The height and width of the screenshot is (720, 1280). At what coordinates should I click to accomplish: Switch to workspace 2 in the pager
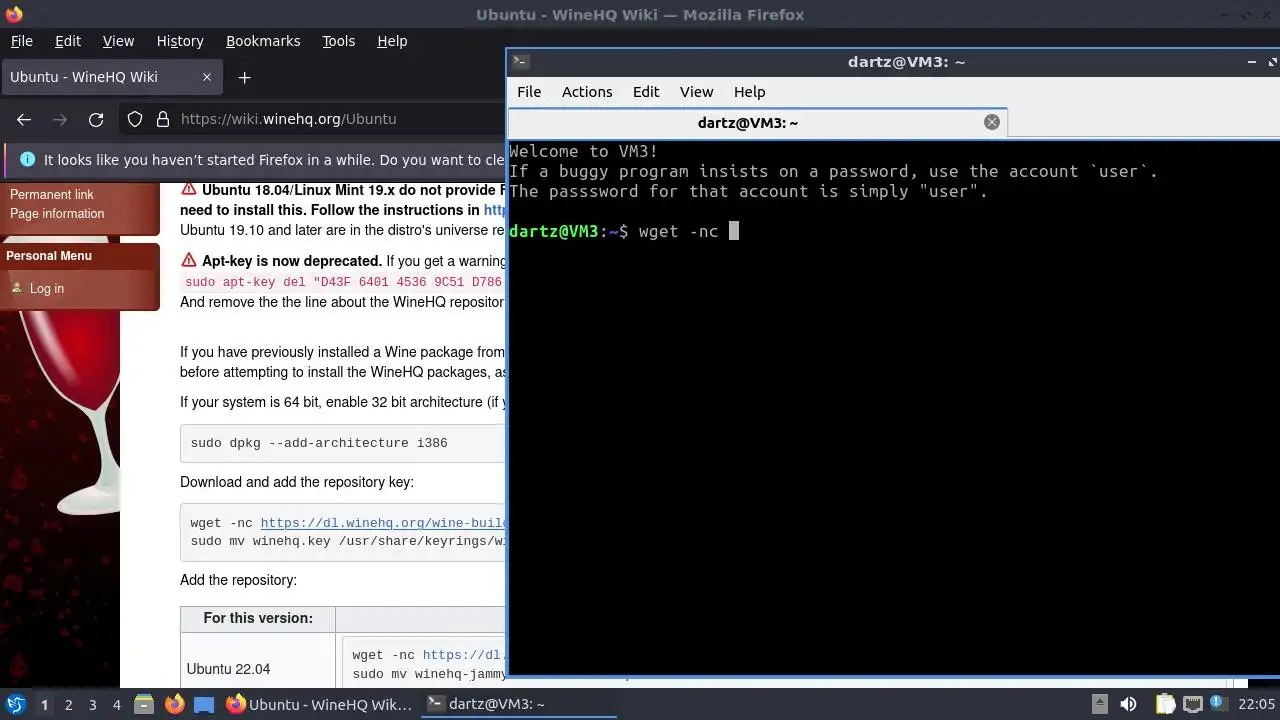(x=68, y=705)
